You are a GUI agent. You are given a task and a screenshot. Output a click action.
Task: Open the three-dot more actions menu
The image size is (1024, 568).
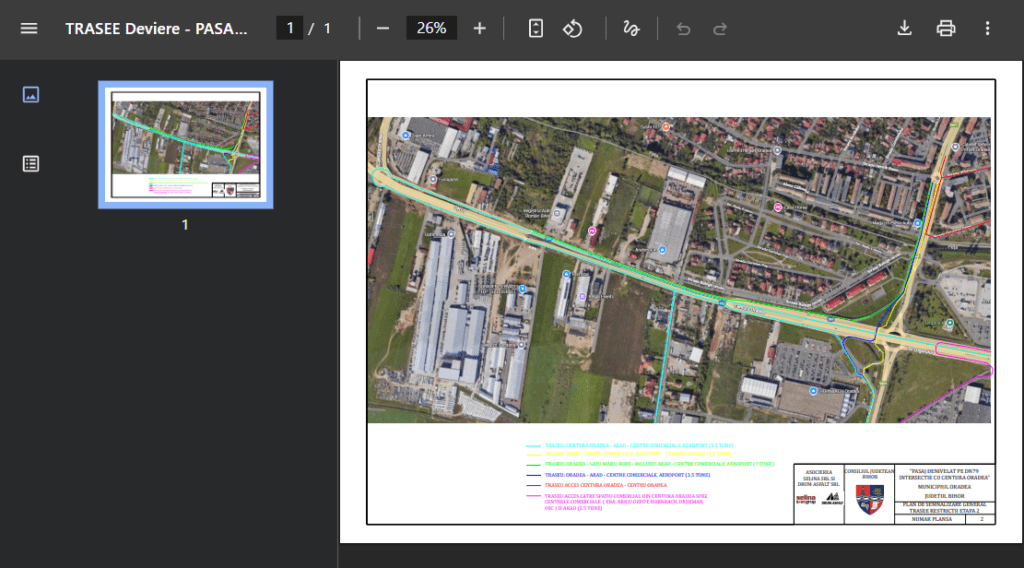pos(987,28)
